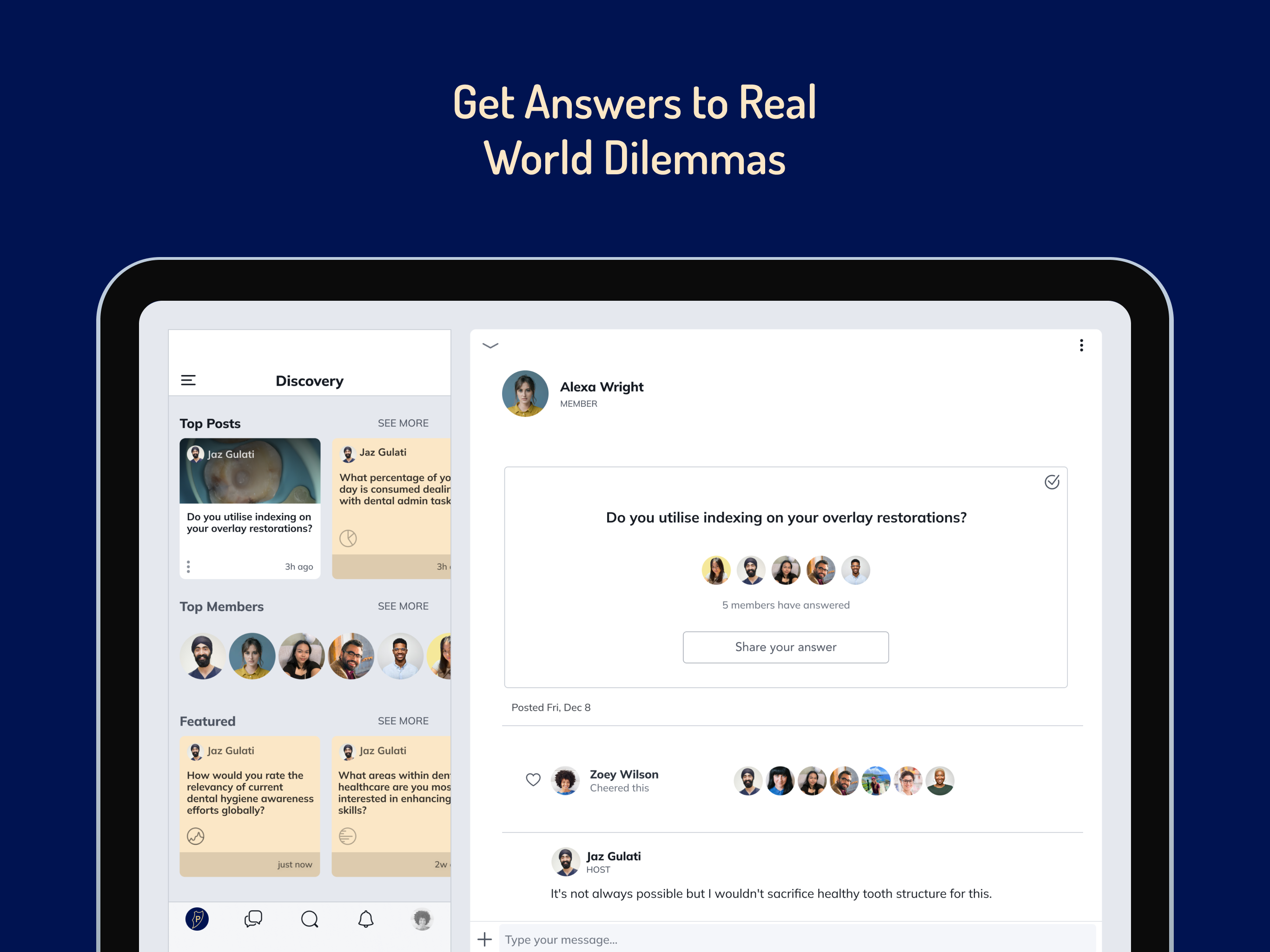This screenshot has height=952, width=1270.
Task: Open the three-dot options of Alexa Wright's post
Action: (x=1081, y=345)
